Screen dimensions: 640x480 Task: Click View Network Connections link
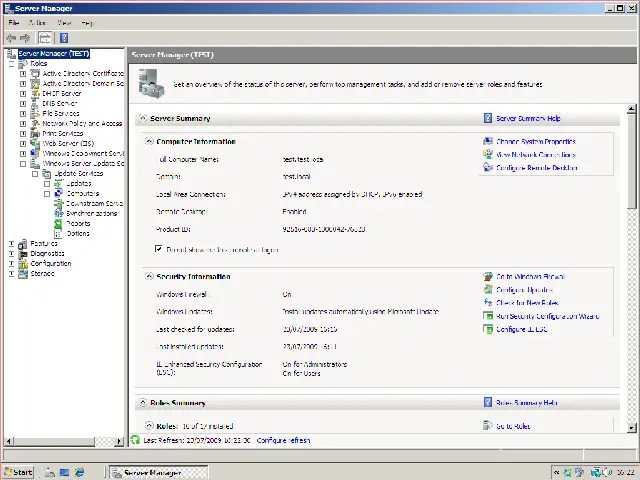click(x=536, y=155)
